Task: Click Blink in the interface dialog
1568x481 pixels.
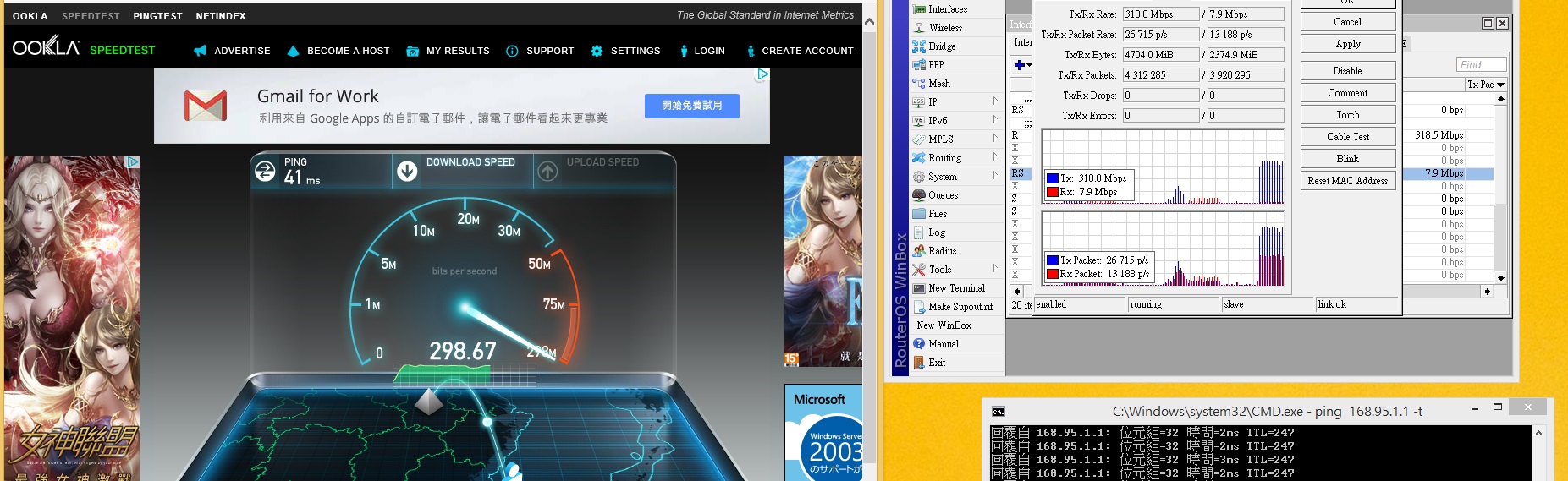Action: click(1348, 159)
